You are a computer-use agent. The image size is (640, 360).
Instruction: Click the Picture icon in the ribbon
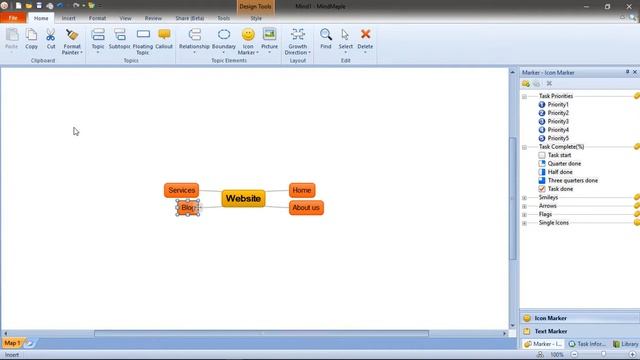269,35
